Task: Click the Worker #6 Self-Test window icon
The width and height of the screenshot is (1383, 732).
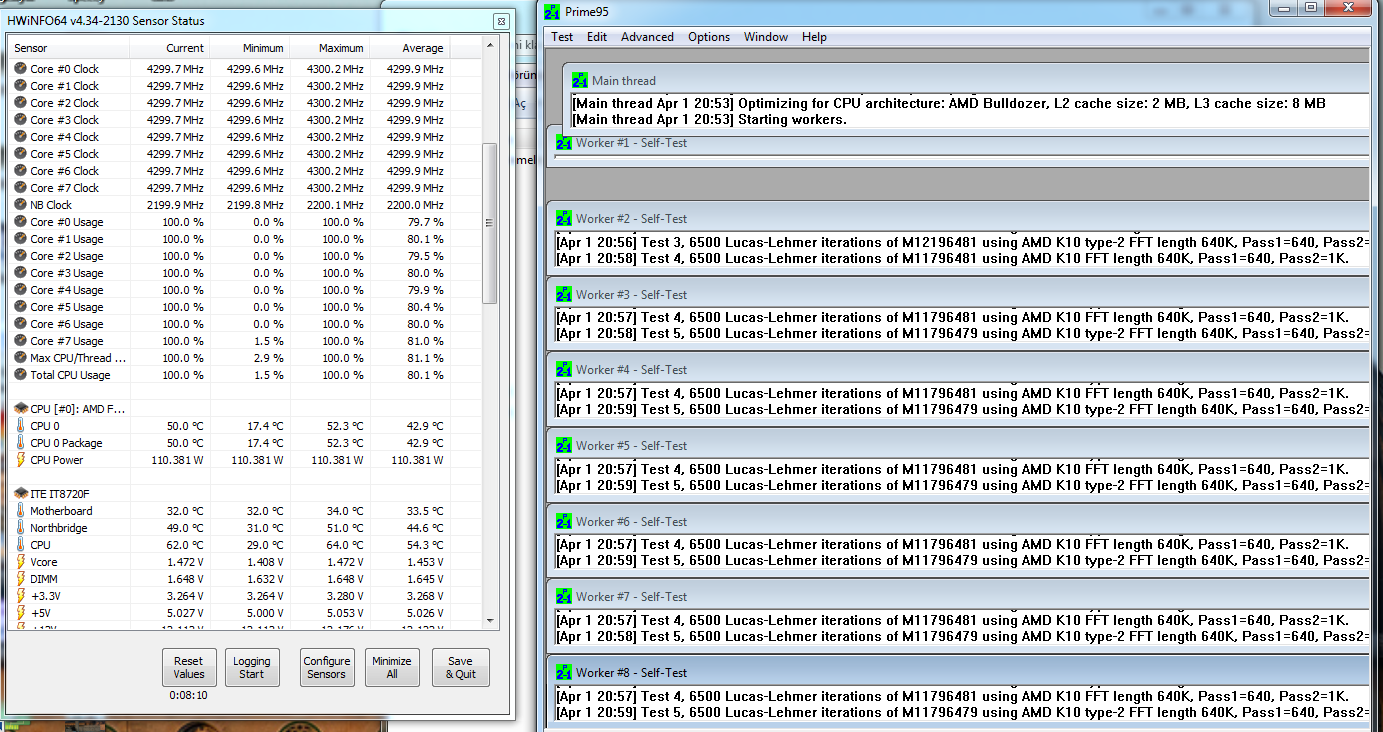Action: coord(564,521)
